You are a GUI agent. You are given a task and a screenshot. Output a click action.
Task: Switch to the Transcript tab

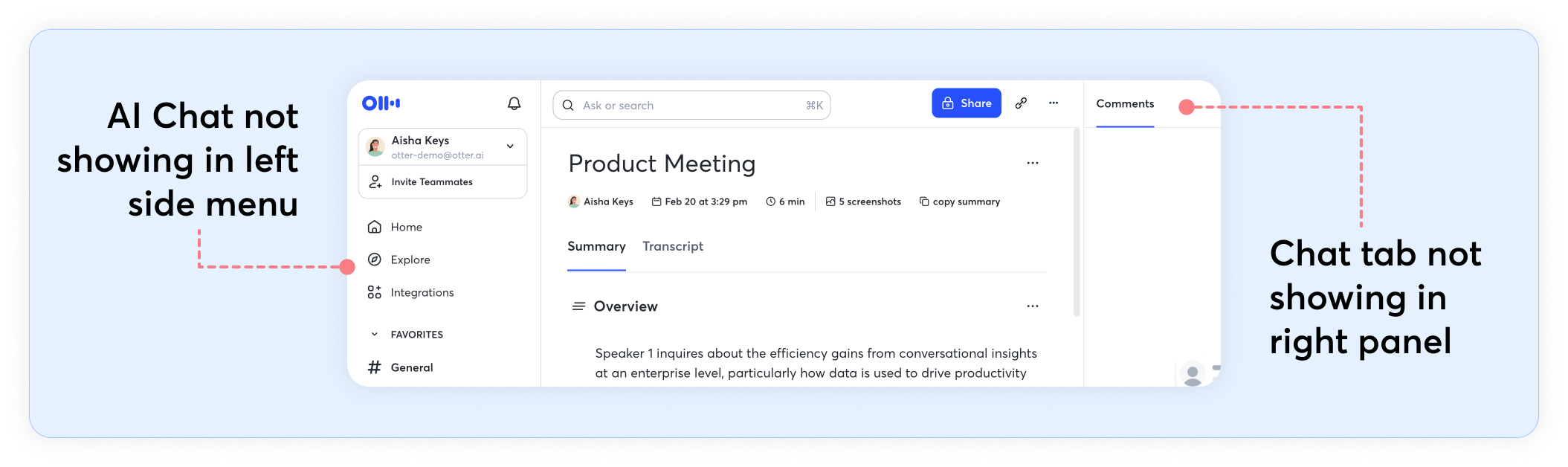click(x=673, y=246)
